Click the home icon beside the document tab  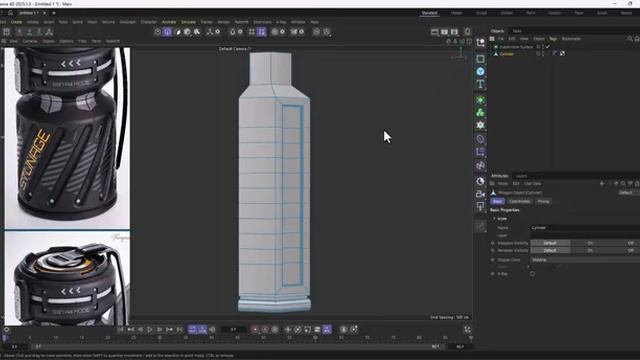tap(11, 13)
